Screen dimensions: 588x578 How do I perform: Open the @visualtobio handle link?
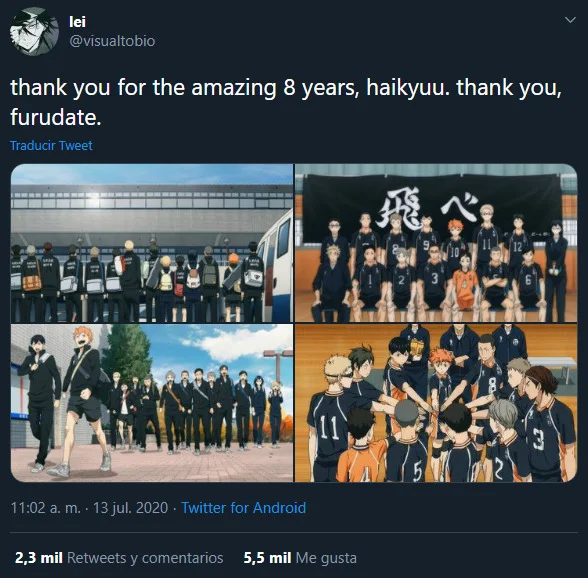coord(112,41)
